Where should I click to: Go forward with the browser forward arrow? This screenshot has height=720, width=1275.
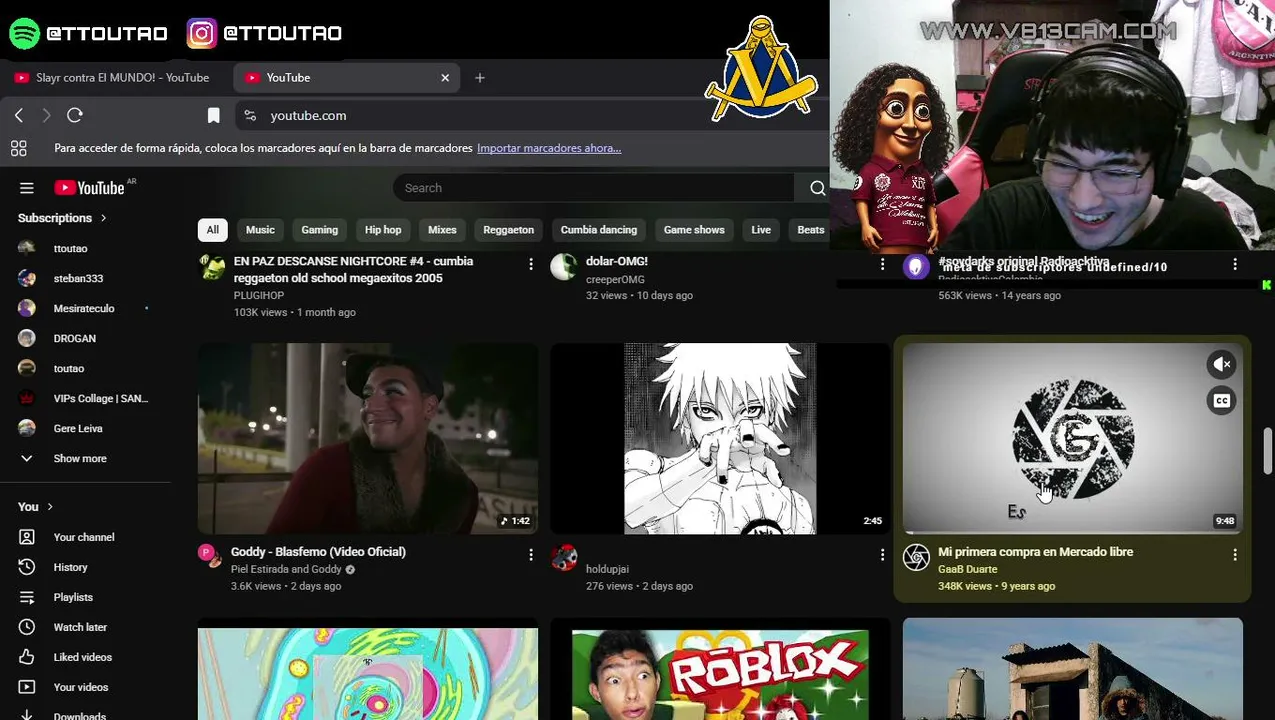point(46,116)
